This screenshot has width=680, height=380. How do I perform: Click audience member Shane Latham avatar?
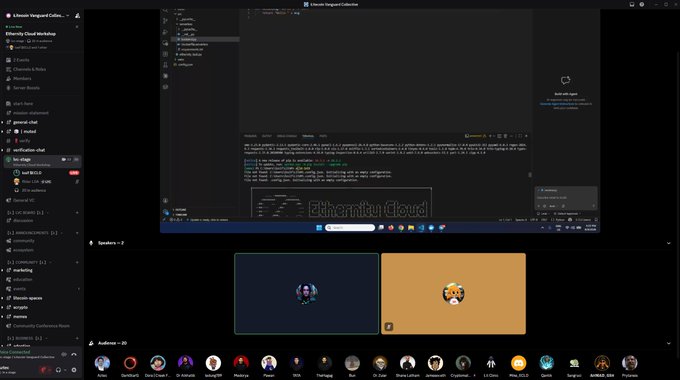(408, 363)
